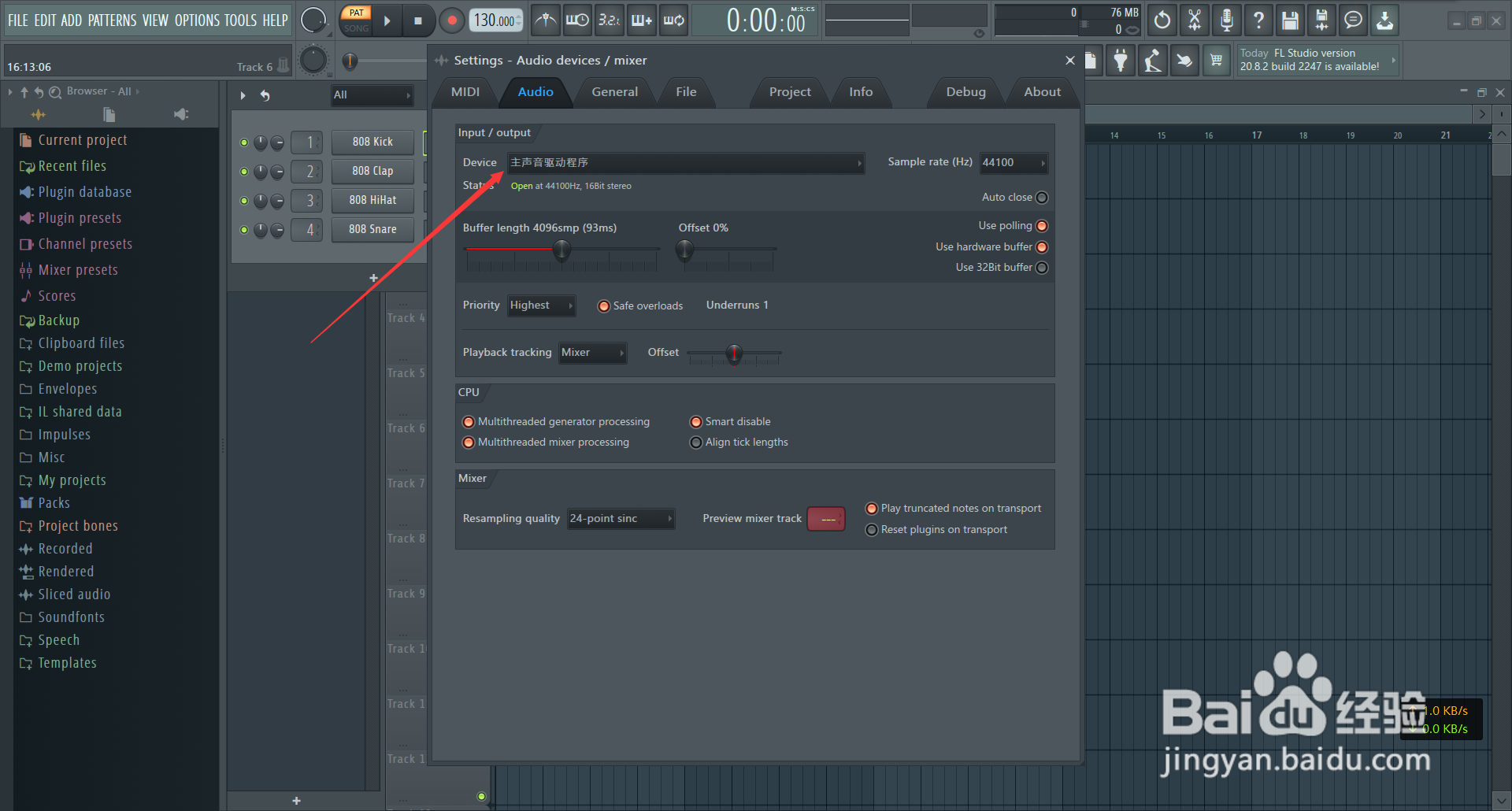Viewport: 1512px width, 811px height.
Task: Open the TOOLS menu
Action: tap(241, 20)
